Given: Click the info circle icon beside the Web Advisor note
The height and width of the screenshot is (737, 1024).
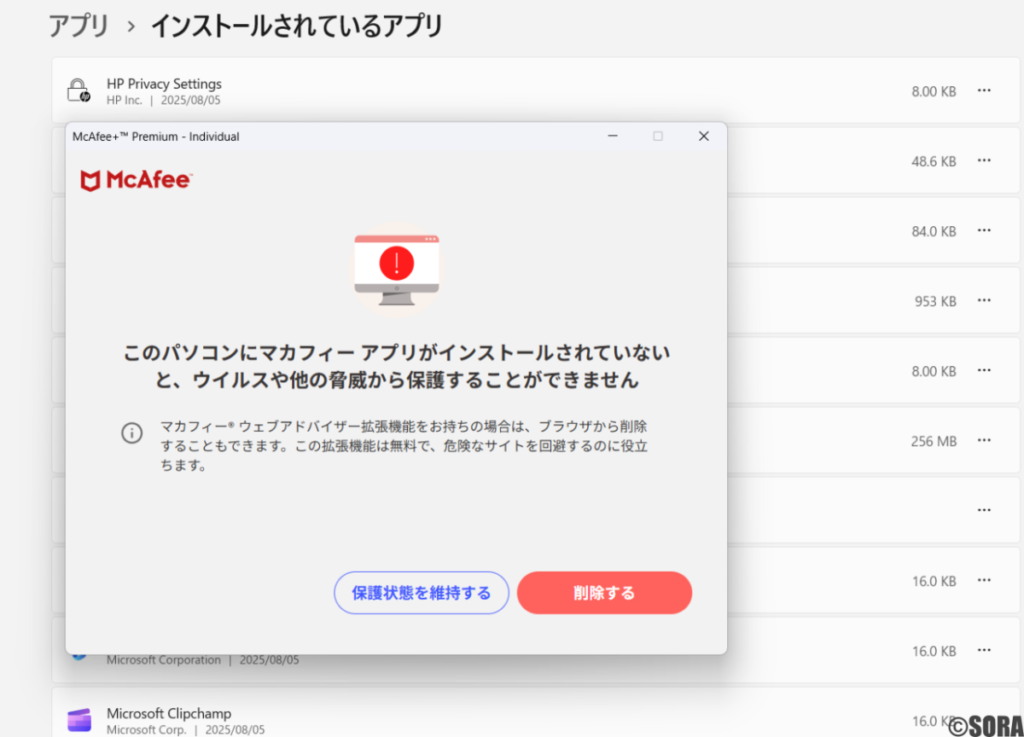Looking at the screenshot, I should coord(132,433).
